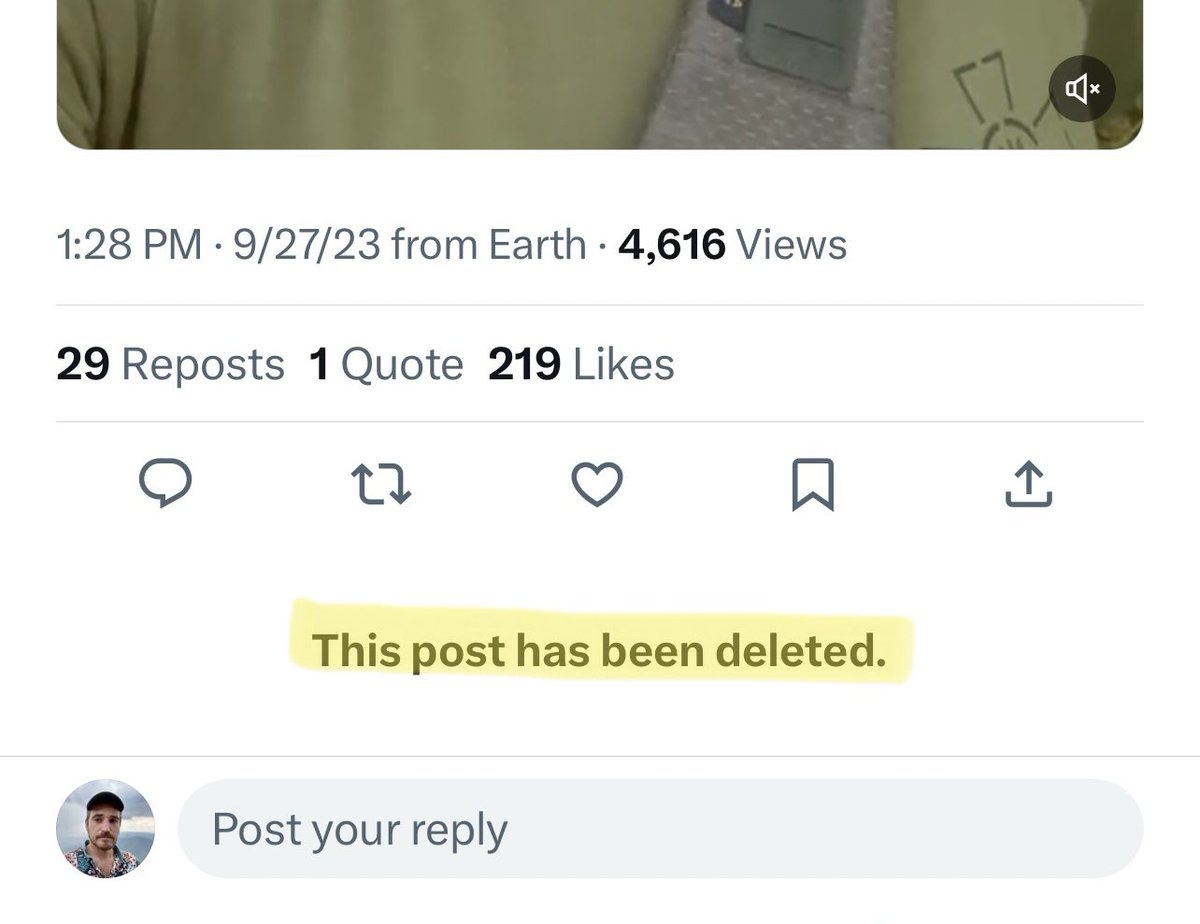
Task: Tap the reply speech bubble icon
Action: [x=164, y=485]
